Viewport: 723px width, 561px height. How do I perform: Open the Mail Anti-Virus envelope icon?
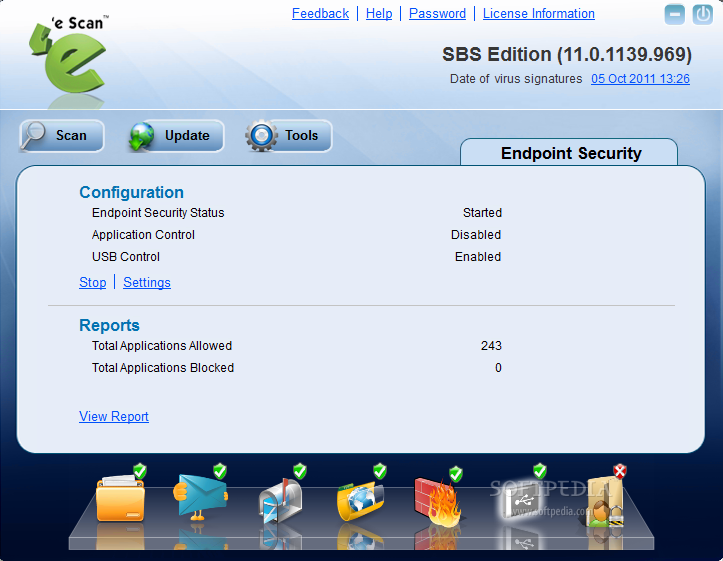200,497
